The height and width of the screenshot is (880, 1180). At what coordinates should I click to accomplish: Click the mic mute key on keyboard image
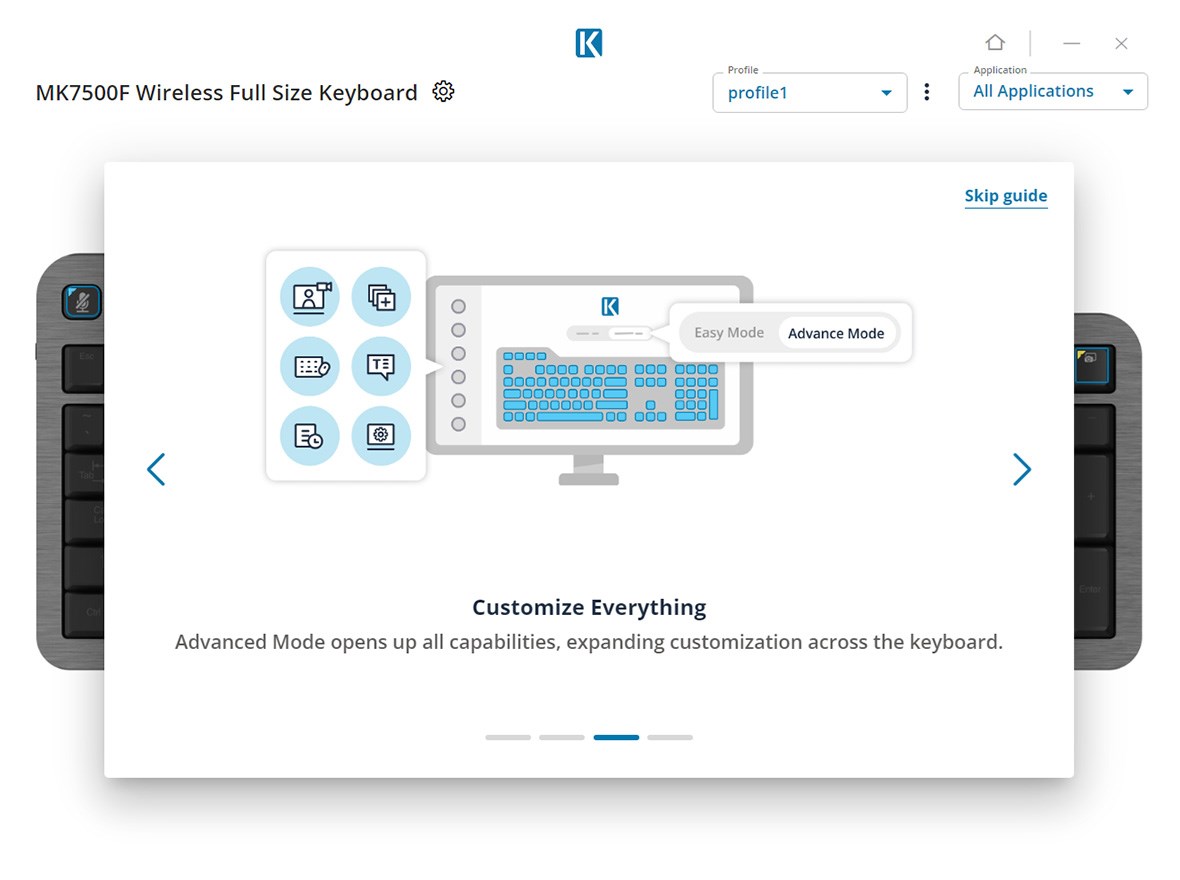[x=82, y=302]
